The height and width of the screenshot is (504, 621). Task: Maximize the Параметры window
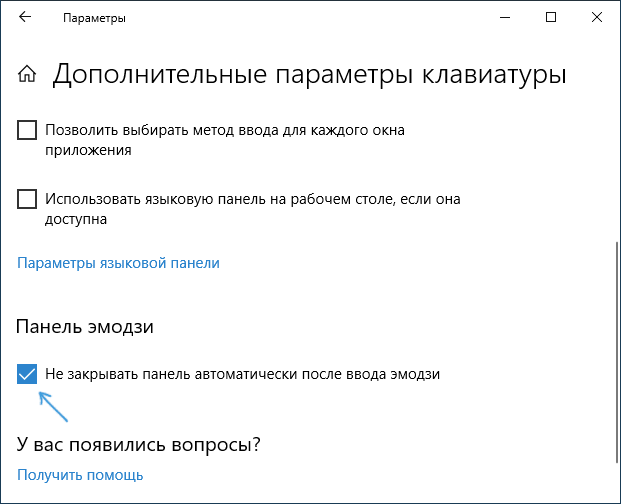(x=551, y=17)
